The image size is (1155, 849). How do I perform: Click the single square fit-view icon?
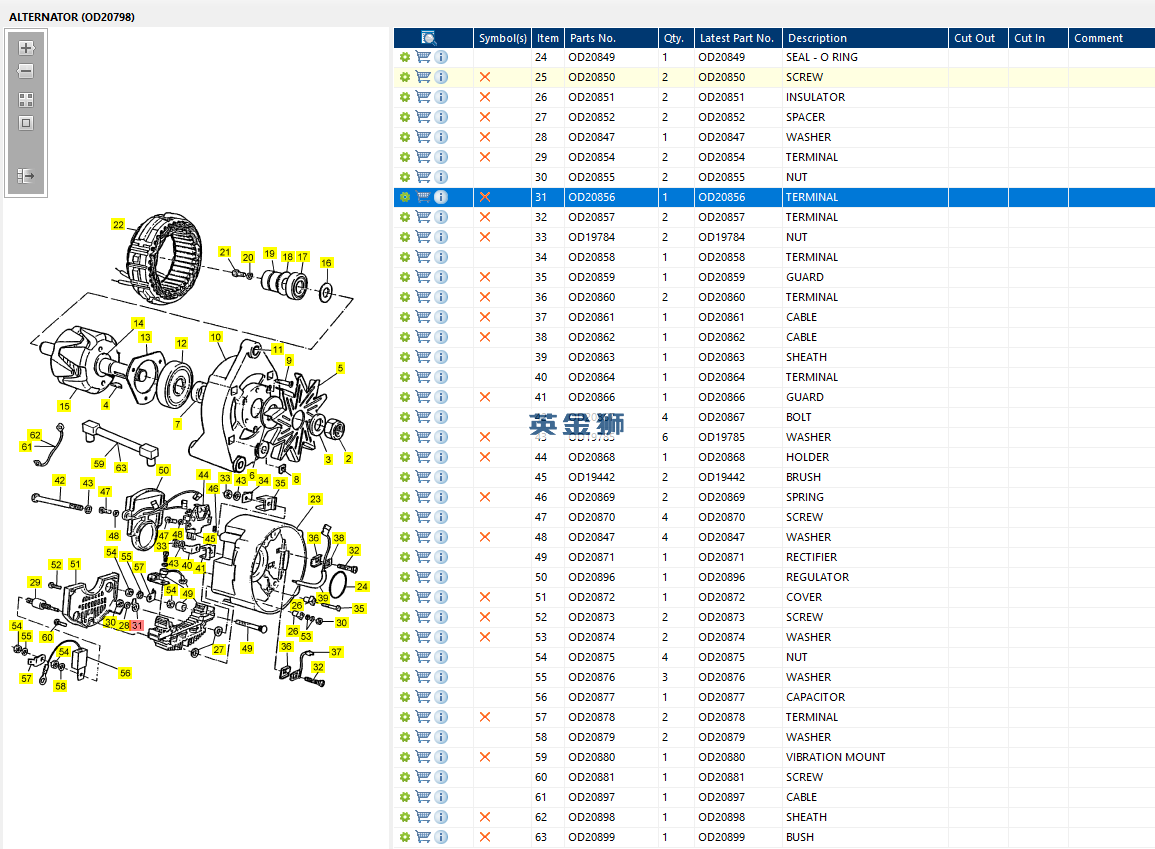click(26, 123)
